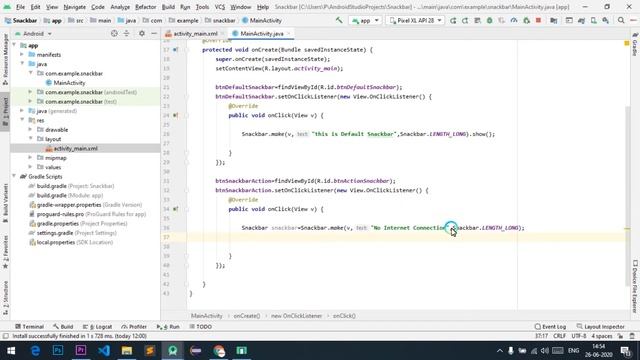Click the Search Everywhere magnifier icon
The image size is (640, 360).
tap(621, 20)
